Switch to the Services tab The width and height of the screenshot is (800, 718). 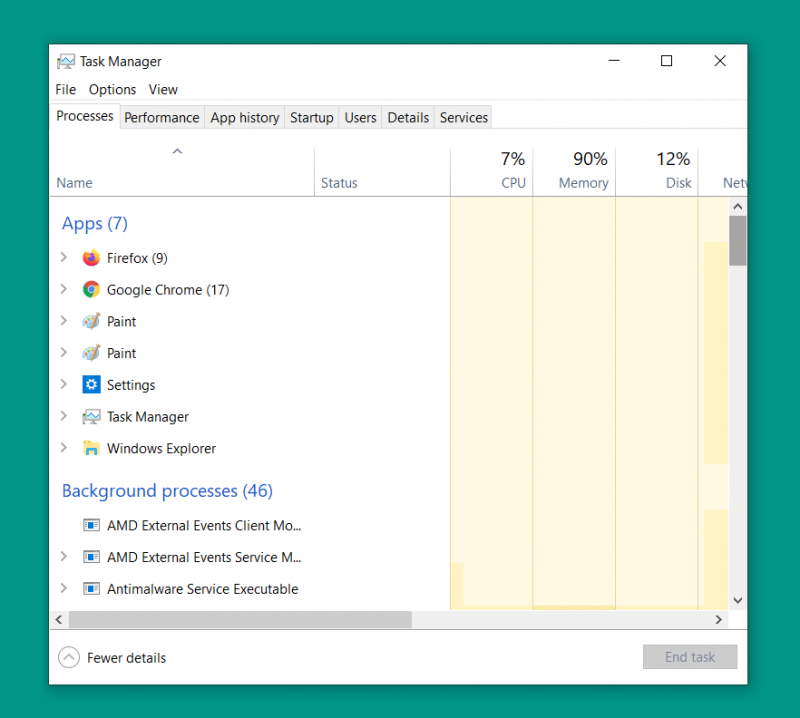[464, 117]
